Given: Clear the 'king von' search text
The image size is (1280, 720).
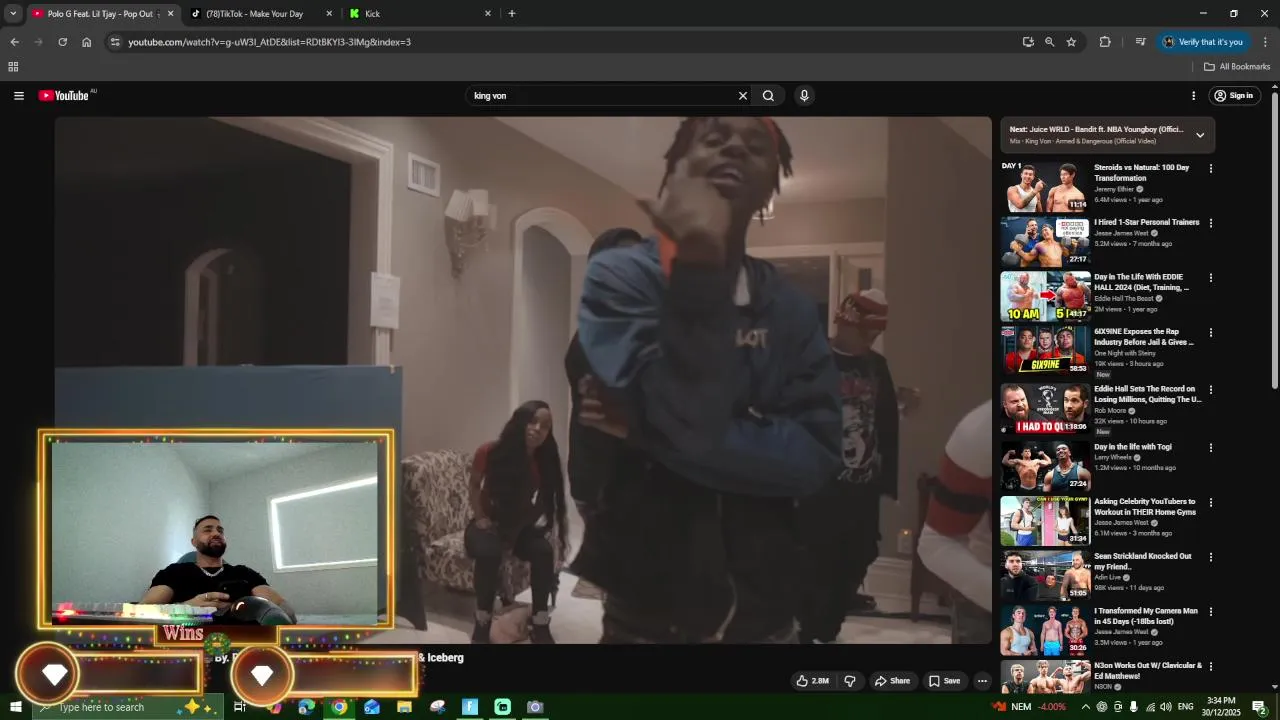Looking at the screenshot, I should 743,96.
